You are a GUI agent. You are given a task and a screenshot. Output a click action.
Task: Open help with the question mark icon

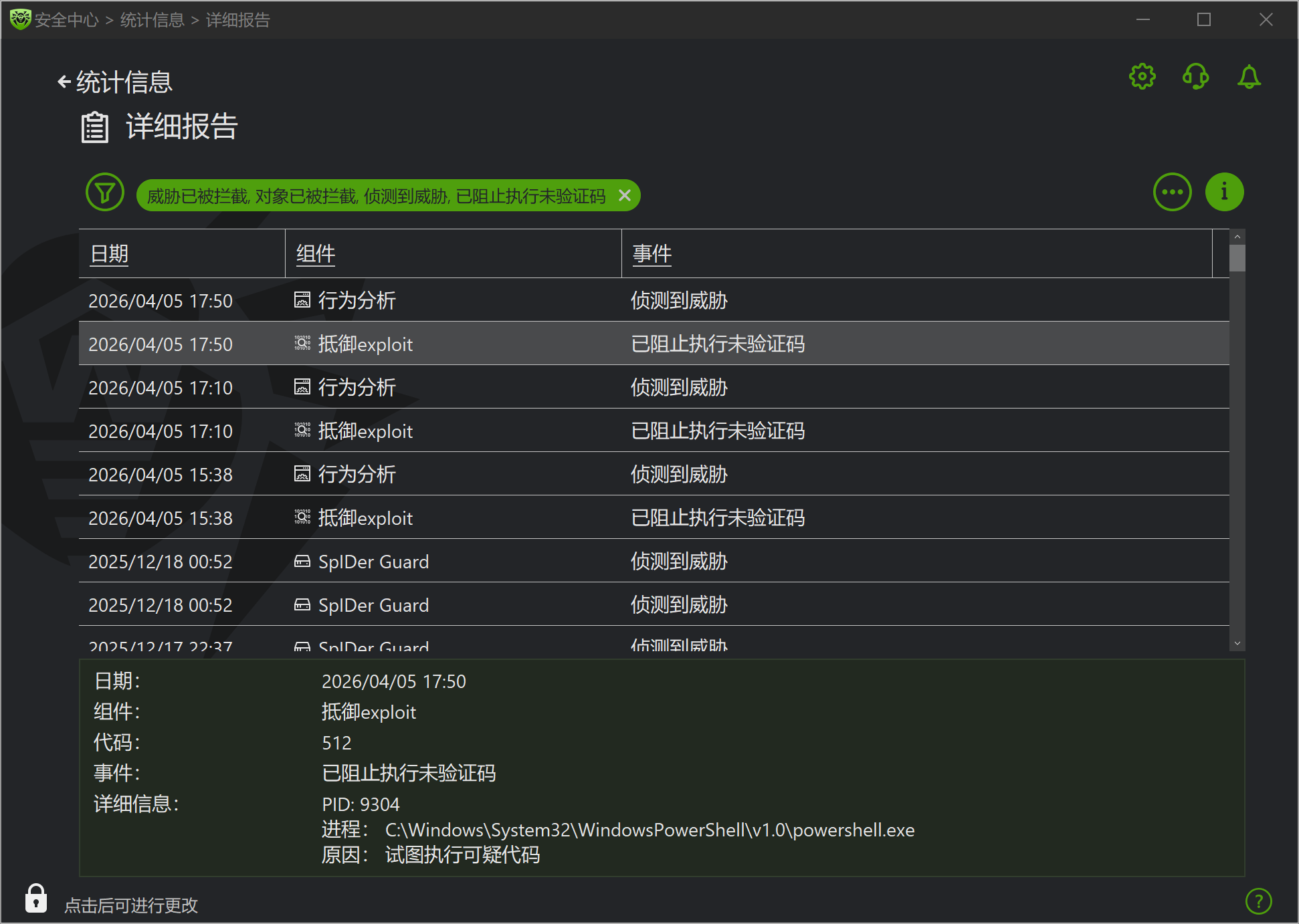point(1258,901)
